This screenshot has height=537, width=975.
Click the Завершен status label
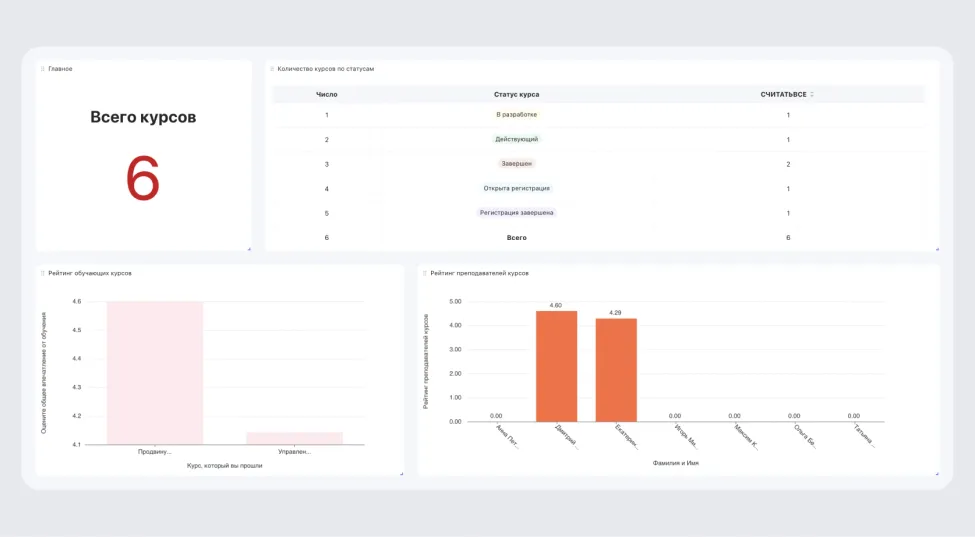[x=516, y=163]
